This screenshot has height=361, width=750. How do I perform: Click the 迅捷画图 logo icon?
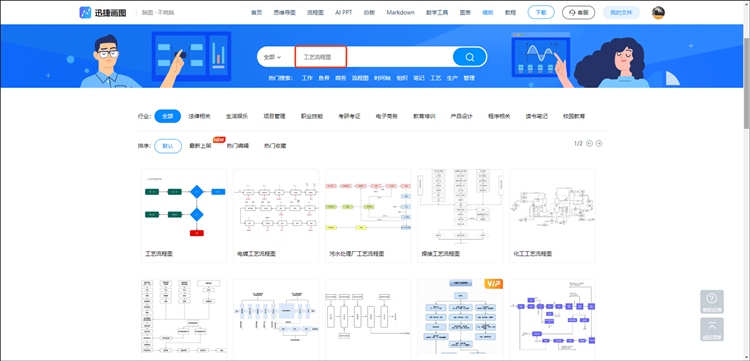[x=85, y=12]
